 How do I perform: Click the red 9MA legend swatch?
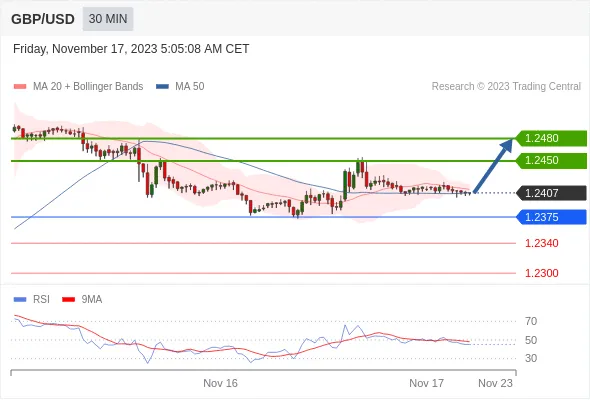[x=68, y=300]
